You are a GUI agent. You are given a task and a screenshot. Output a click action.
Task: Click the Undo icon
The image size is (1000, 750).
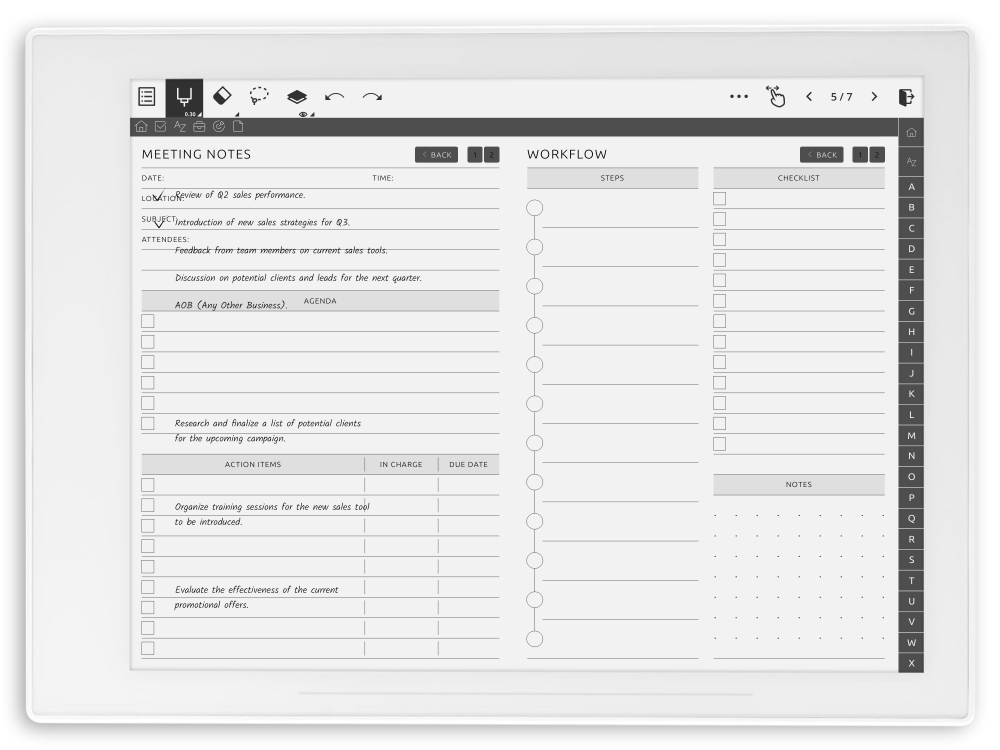coord(333,95)
